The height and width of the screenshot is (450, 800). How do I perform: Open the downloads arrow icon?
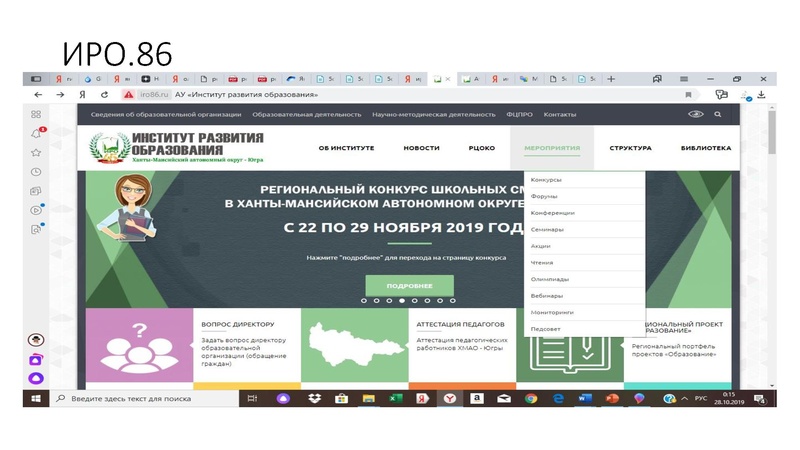tap(762, 94)
